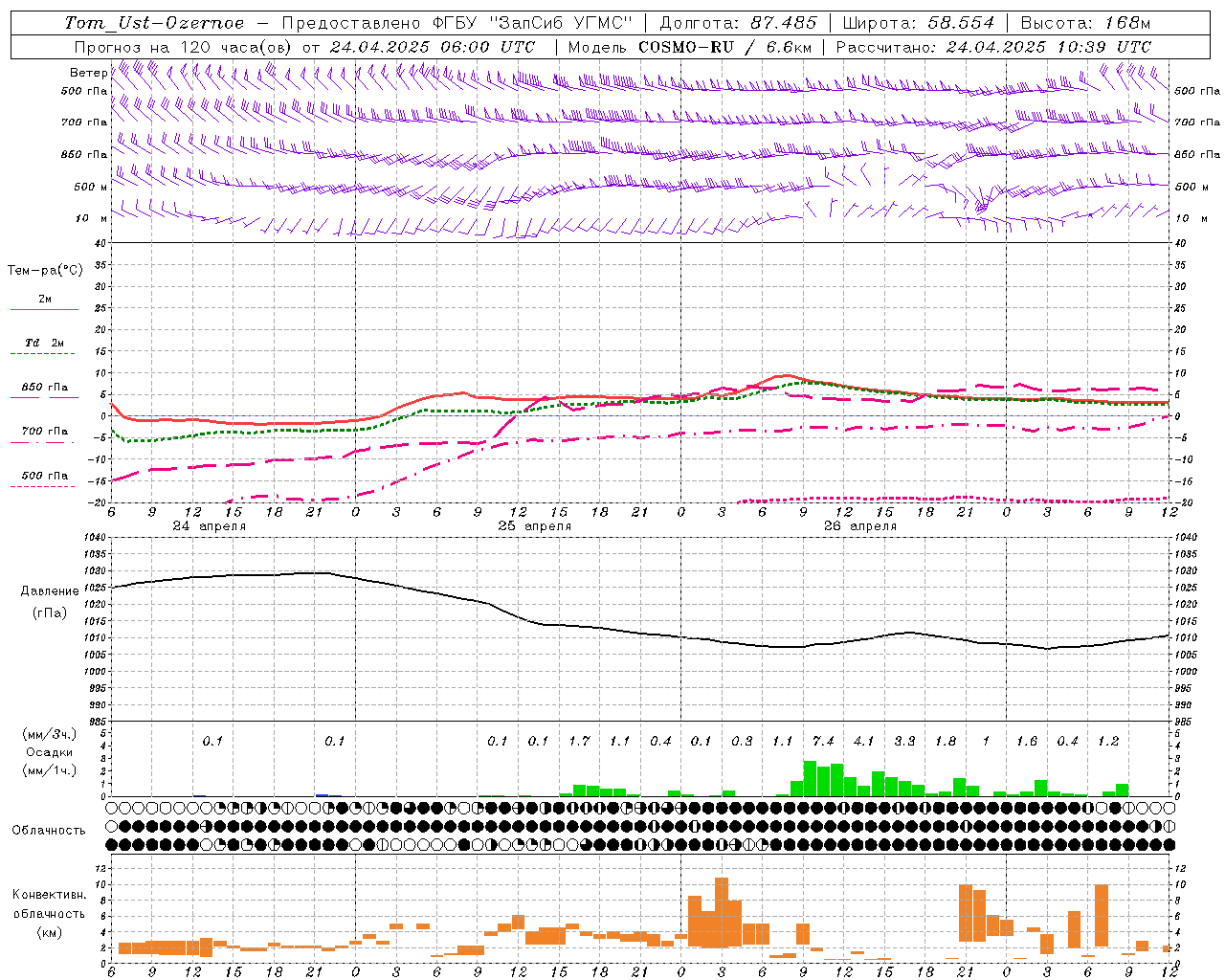1225x980 pixels.
Task: Click the 1.2 precipitation total
Action: click(1108, 741)
